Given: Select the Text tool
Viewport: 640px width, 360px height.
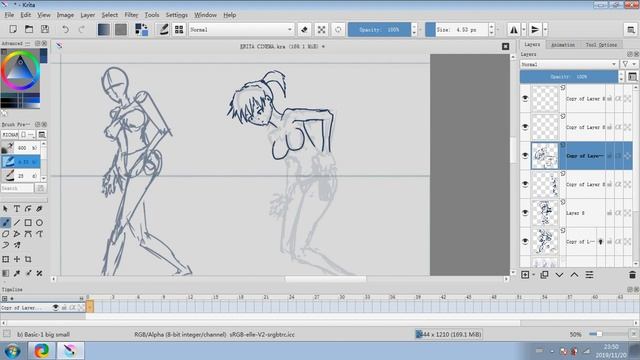Looking at the screenshot, I should [17, 209].
